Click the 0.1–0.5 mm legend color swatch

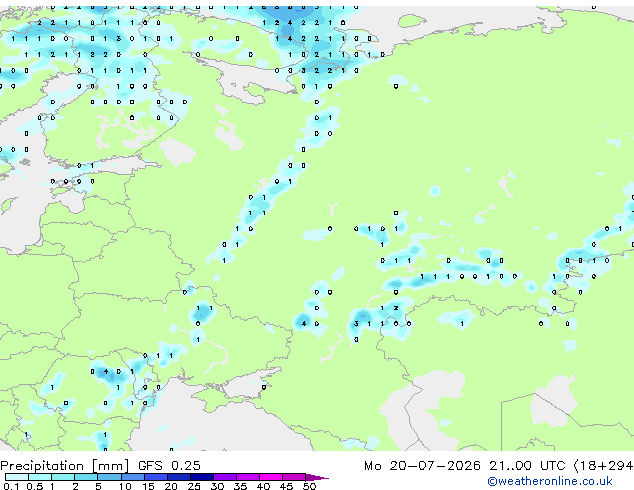click(x=17, y=477)
